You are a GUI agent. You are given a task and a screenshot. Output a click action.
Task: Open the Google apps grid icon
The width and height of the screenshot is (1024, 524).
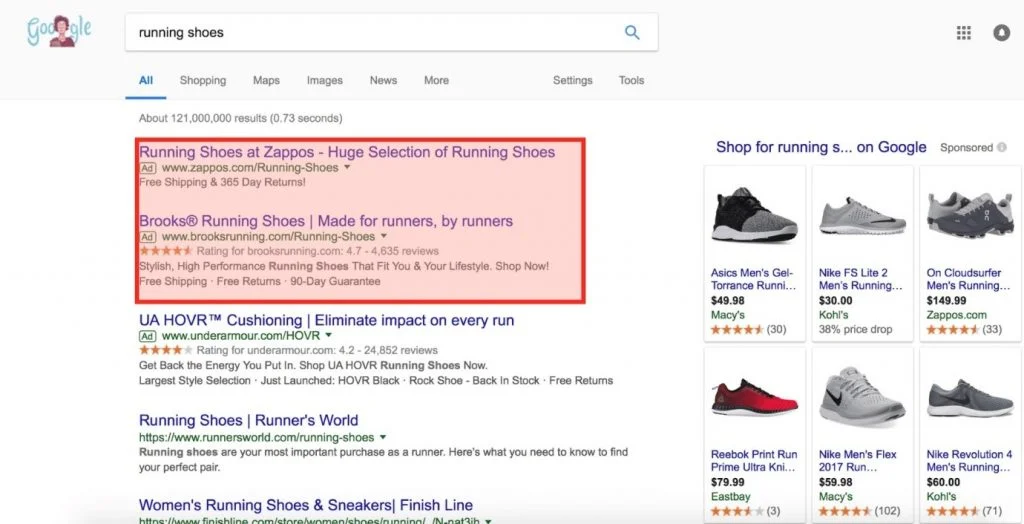pyautogui.click(x=963, y=33)
